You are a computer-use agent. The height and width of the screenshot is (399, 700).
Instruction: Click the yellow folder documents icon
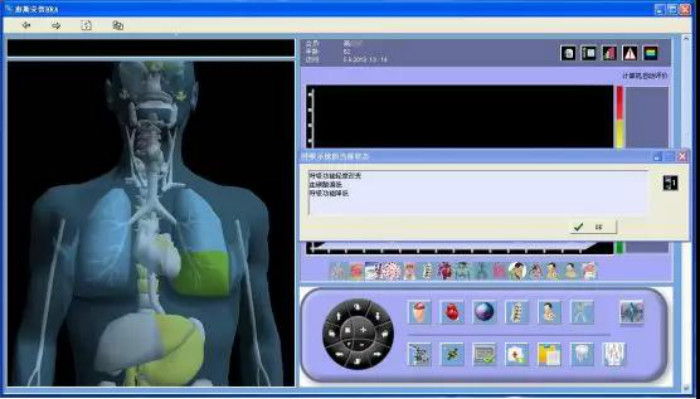coord(549,355)
